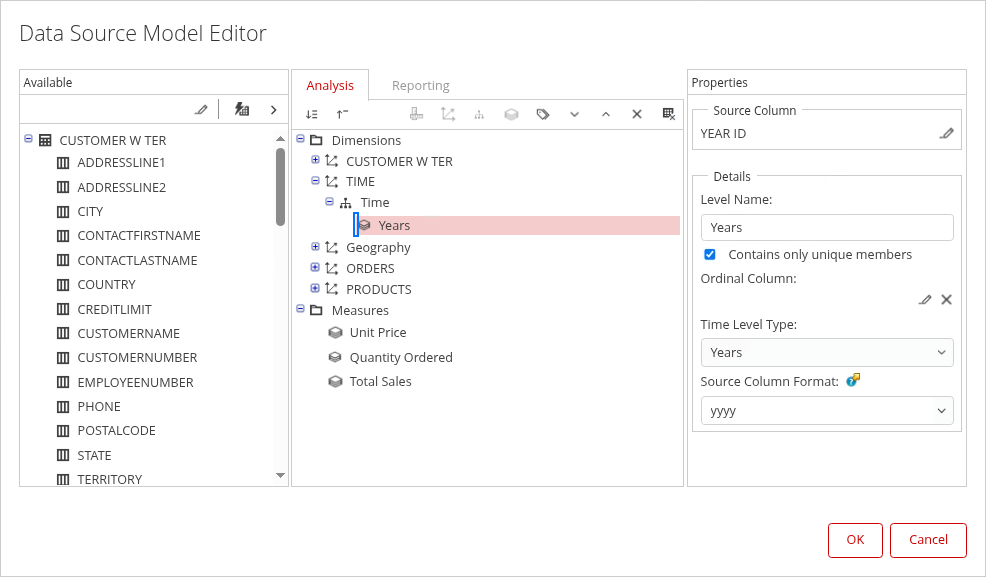Viewport: 986px width, 577px height.
Task: Edit the YEAR ID source column pencil
Action: pos(946,133)
